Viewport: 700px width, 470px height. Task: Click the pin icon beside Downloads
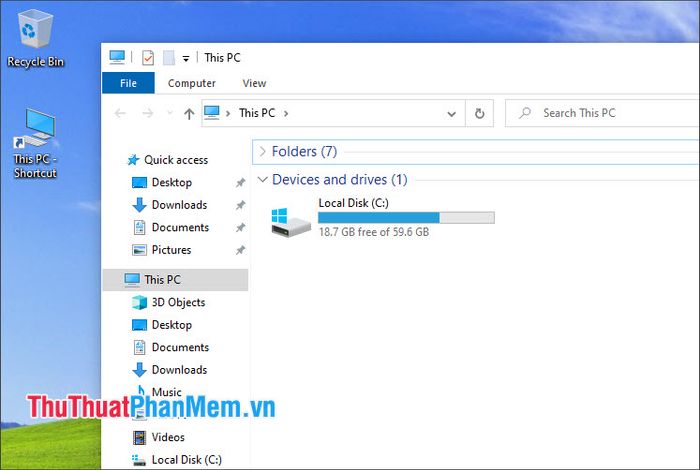pyautogui.click(x=241, y=204)
